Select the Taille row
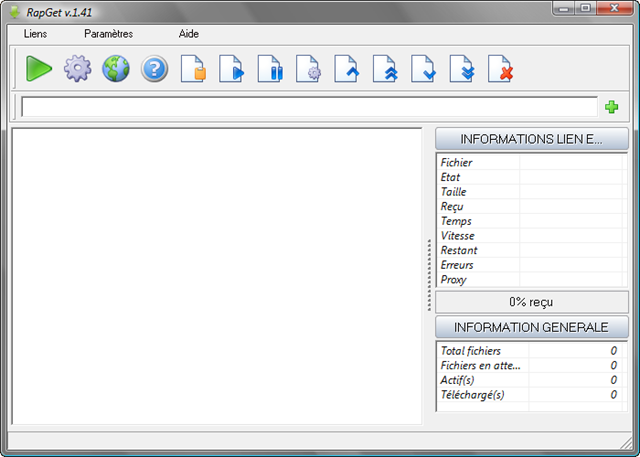The width and height of the screenshot is (640, 457). click(x=531, y=192)
